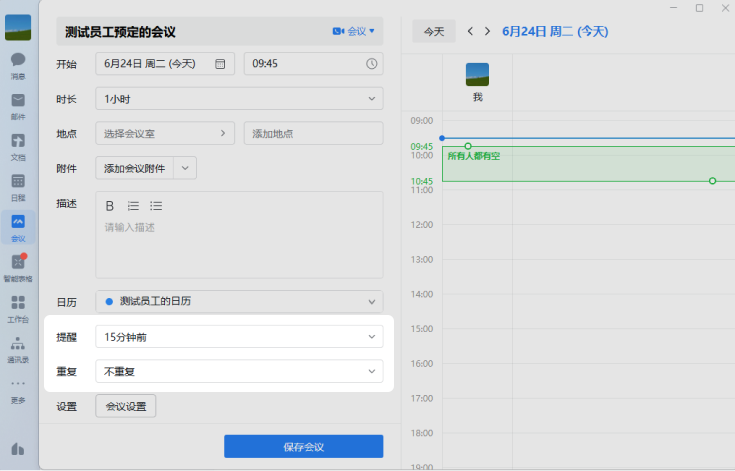Image resolution: width=735 pixels, height=471 pixels.
Task: Expand the 会议 type dropdown
Action: tap(354, 31)
